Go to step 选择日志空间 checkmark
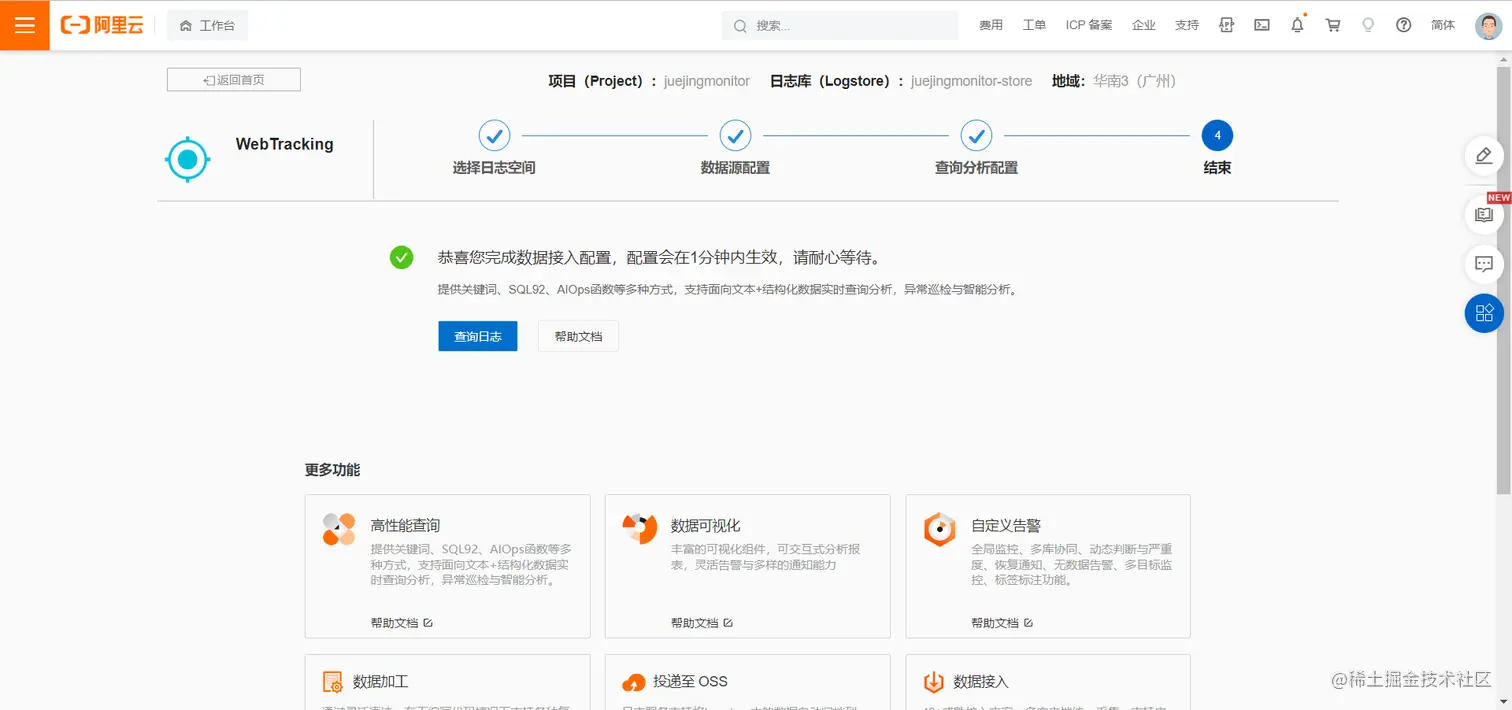This screenshot has width=1512, height=710. click(x=494, y=135)
